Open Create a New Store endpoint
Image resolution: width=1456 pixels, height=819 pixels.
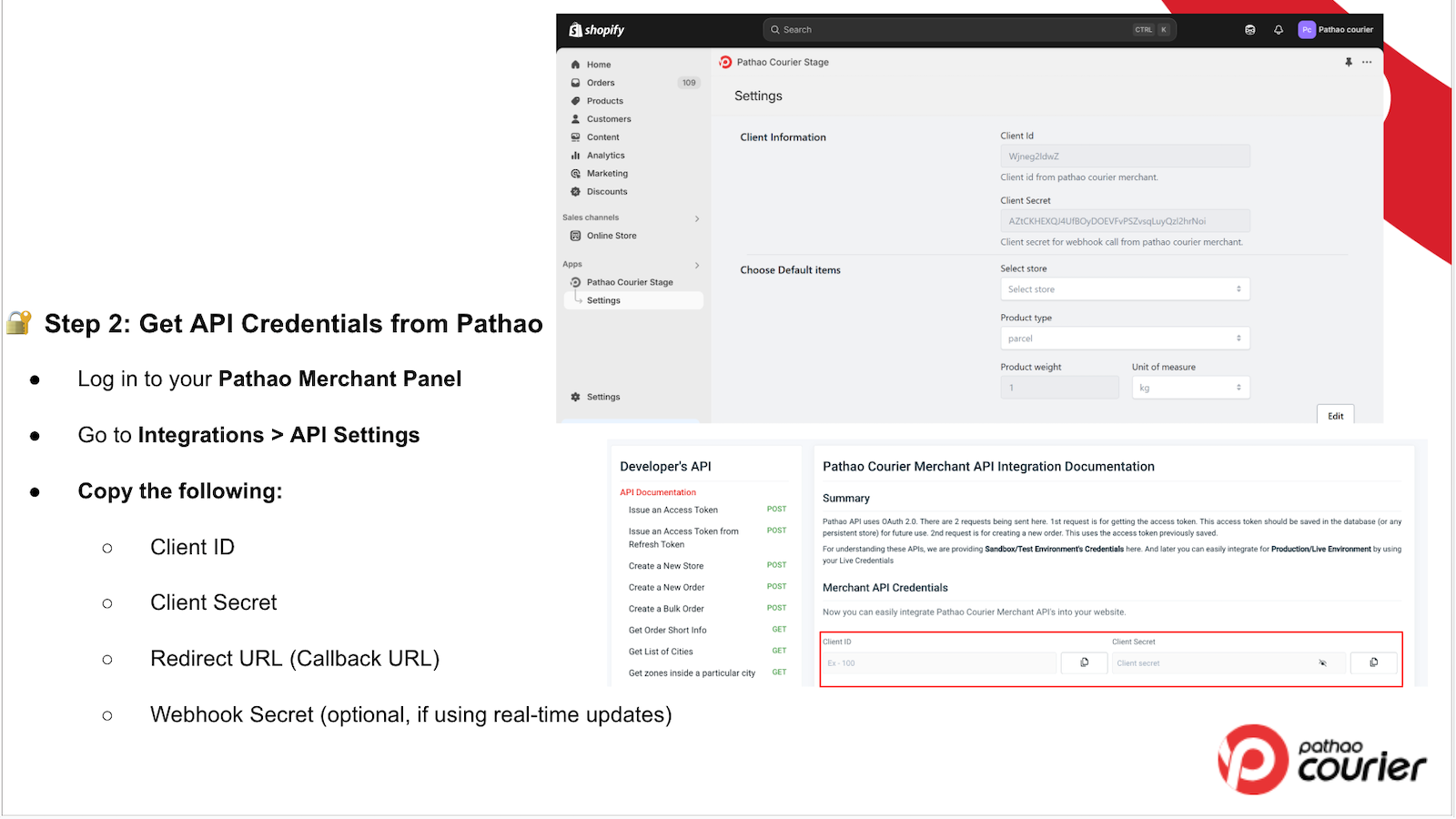pos(666,566)
